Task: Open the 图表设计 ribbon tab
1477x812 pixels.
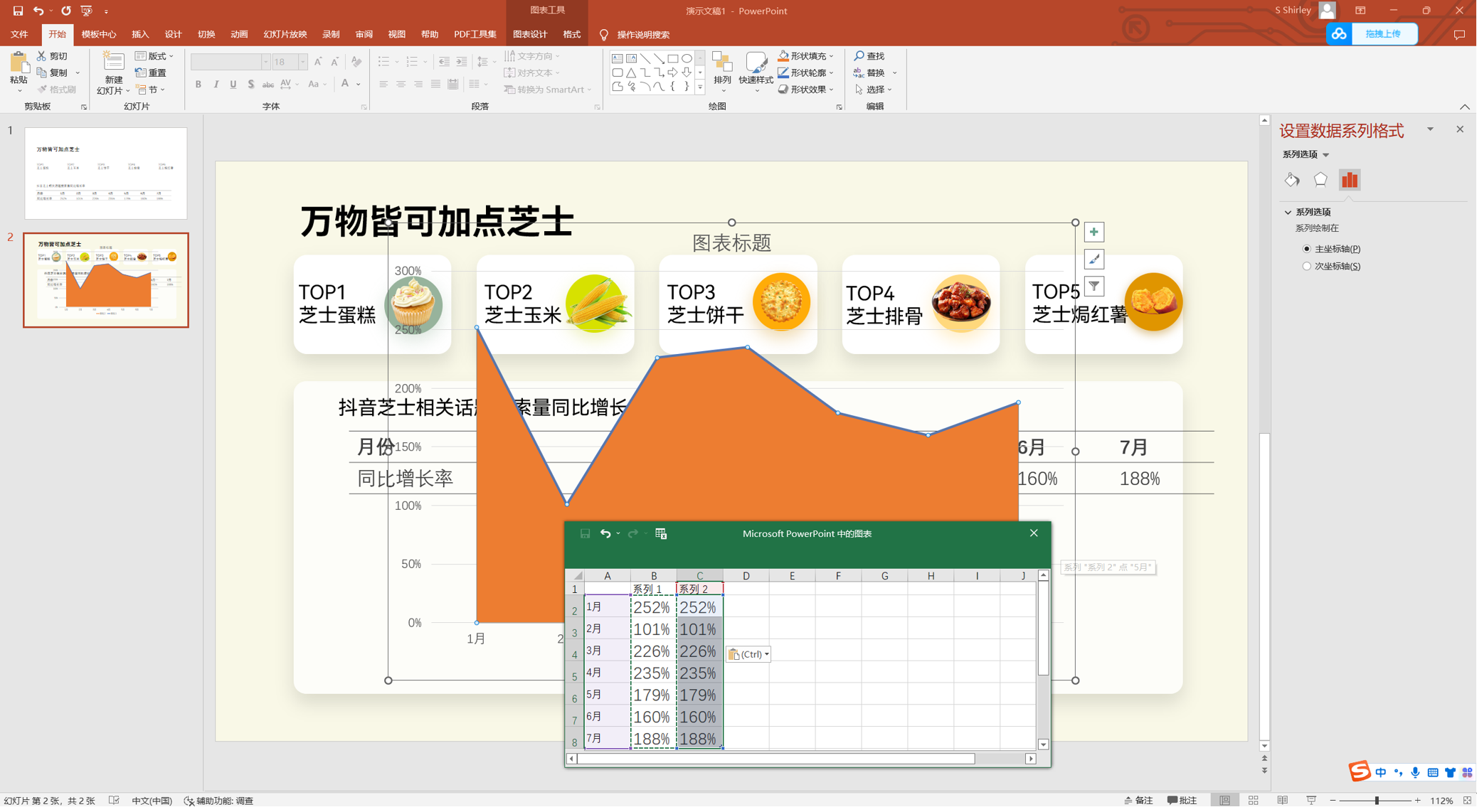Action: (530, 34)
